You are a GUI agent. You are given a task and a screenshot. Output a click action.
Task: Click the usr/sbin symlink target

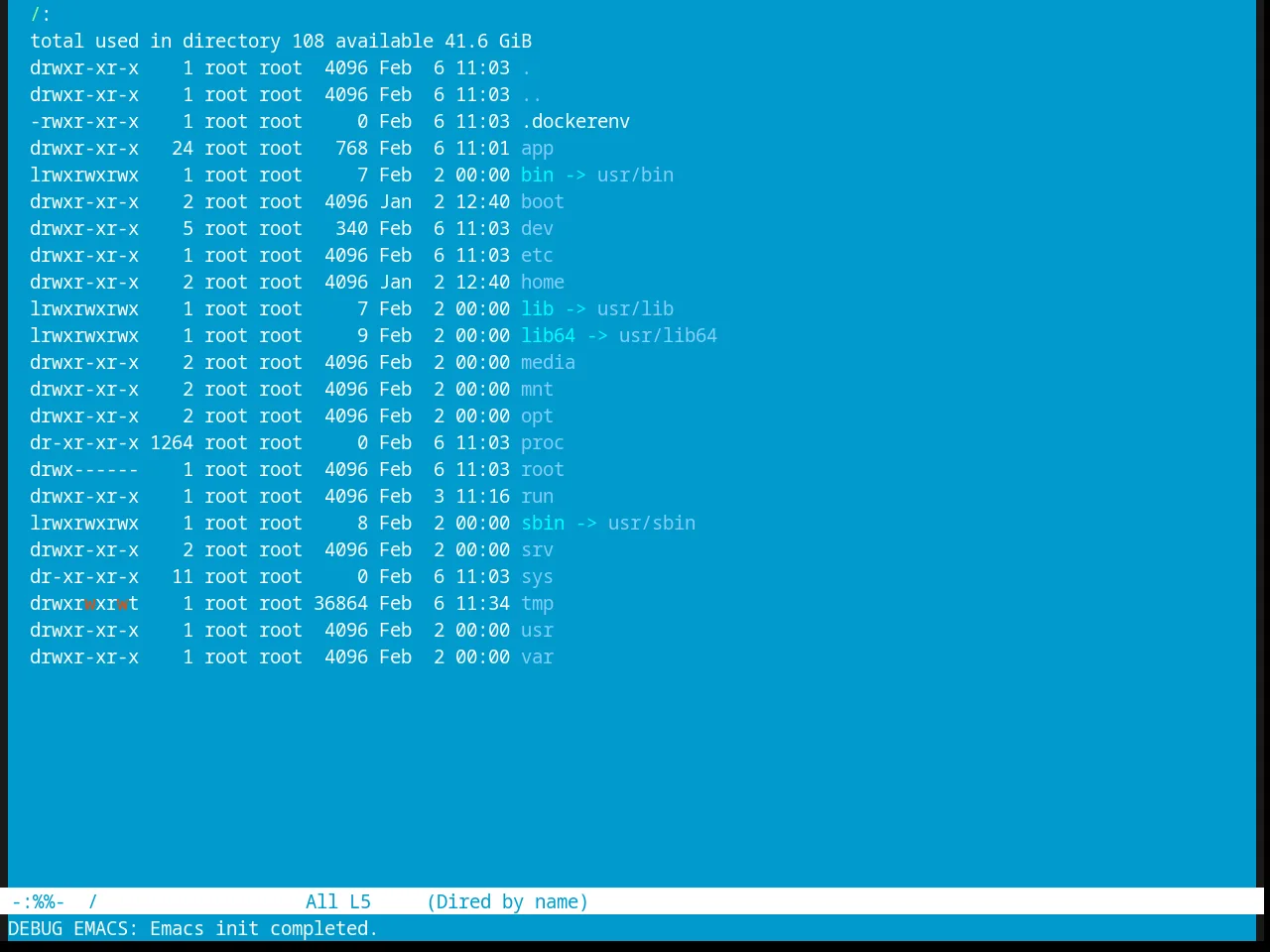[652, 523]
